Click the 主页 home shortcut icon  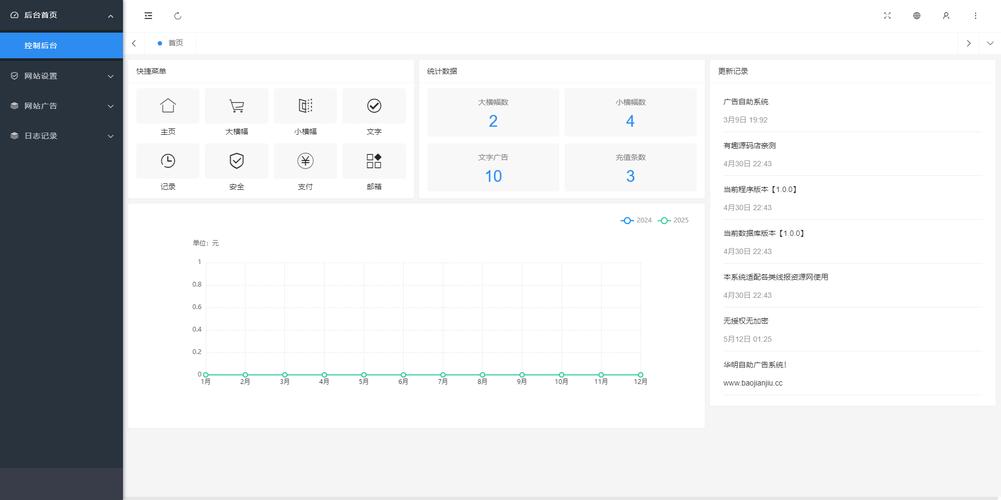(x=167, y=106)
